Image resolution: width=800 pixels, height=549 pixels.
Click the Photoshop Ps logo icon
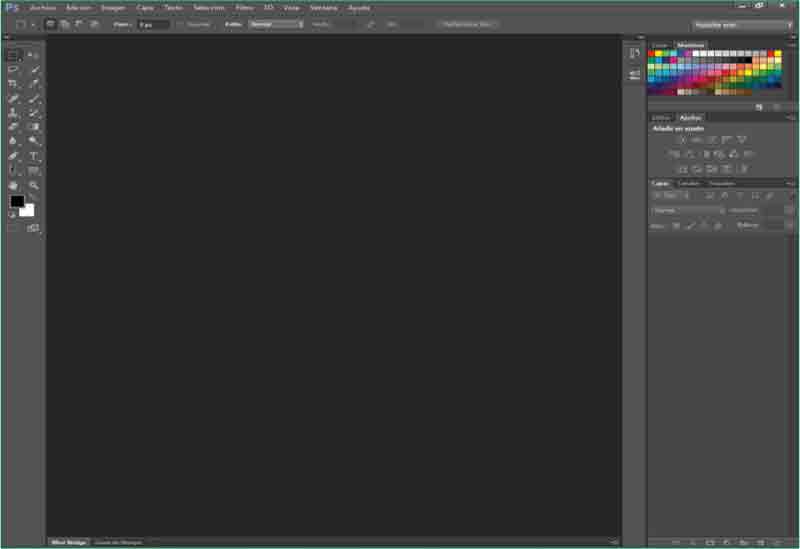click(x=12, y=7)
